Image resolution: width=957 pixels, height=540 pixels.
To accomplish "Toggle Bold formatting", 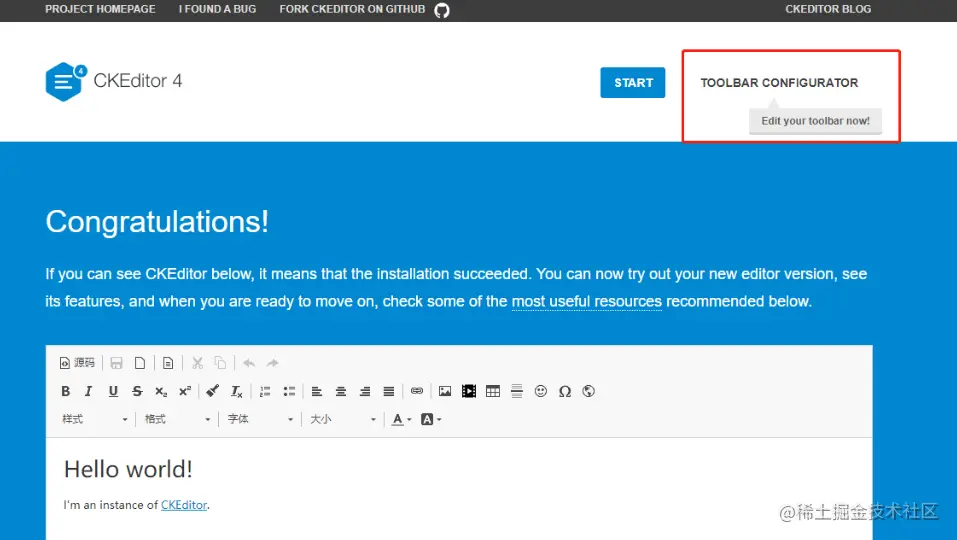I will [66, 391].
